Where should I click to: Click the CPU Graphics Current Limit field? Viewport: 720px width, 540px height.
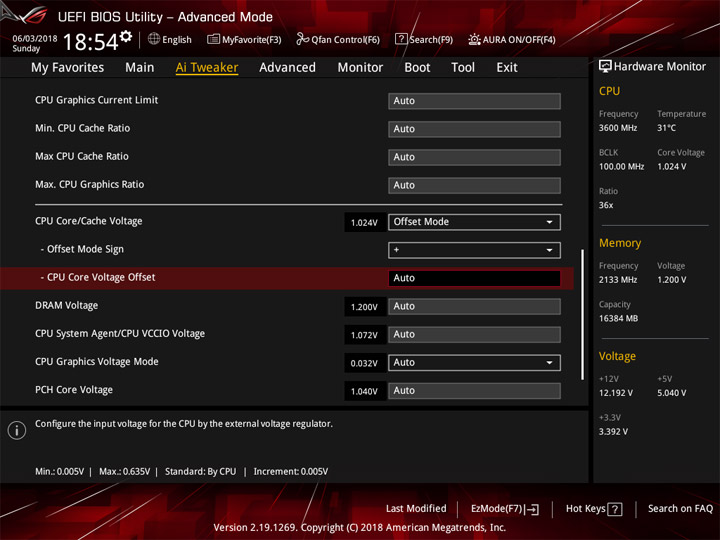[474, 101]
